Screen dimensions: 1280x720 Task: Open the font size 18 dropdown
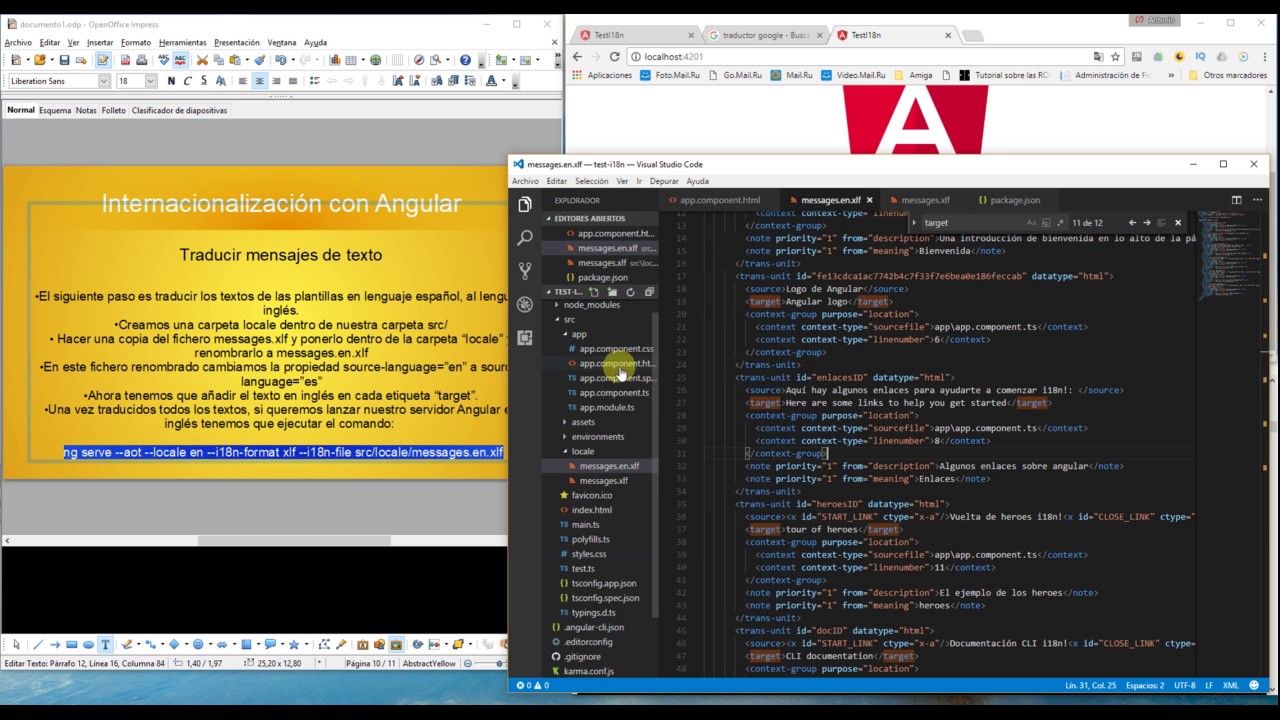click(x=150, y=81)
